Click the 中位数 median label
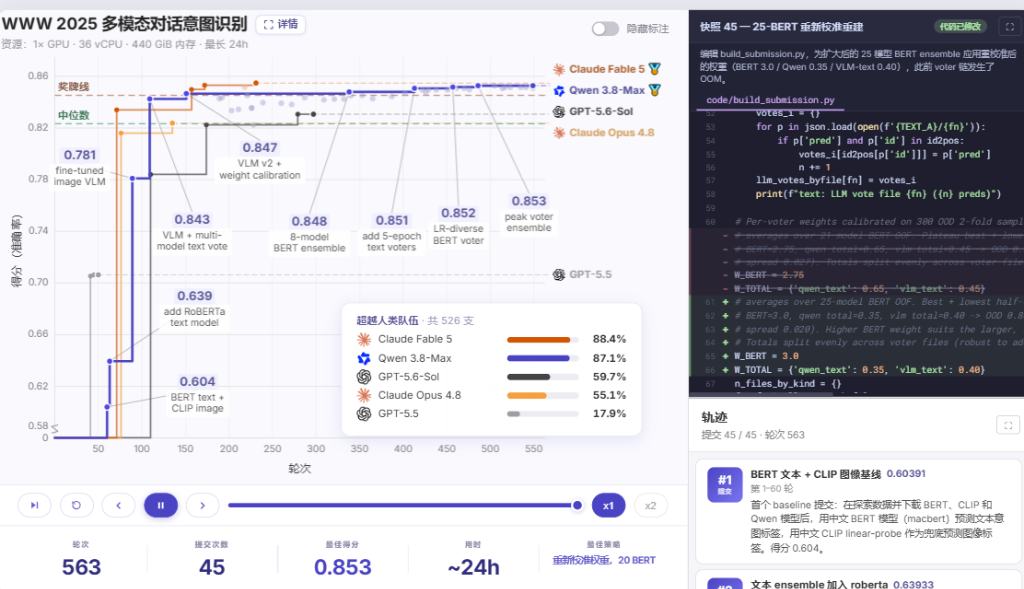The height and width of the screenshot is (589, 1024). (73, 115)
